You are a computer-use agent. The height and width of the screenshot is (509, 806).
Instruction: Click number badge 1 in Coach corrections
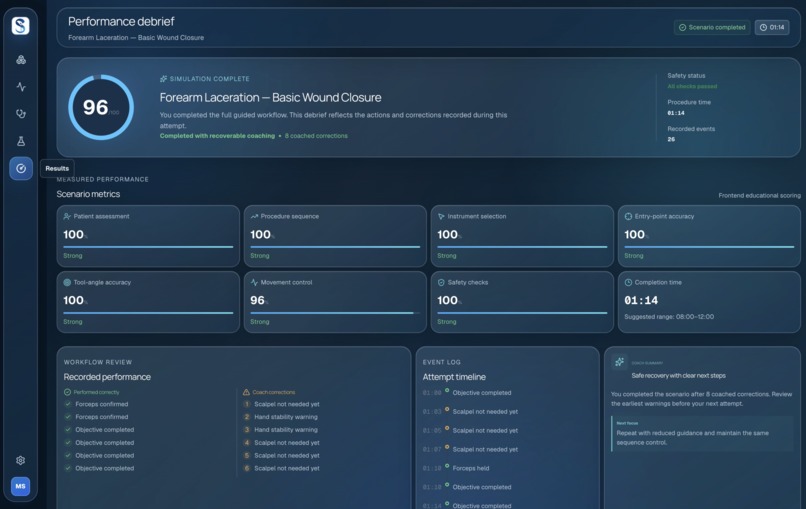247,404
